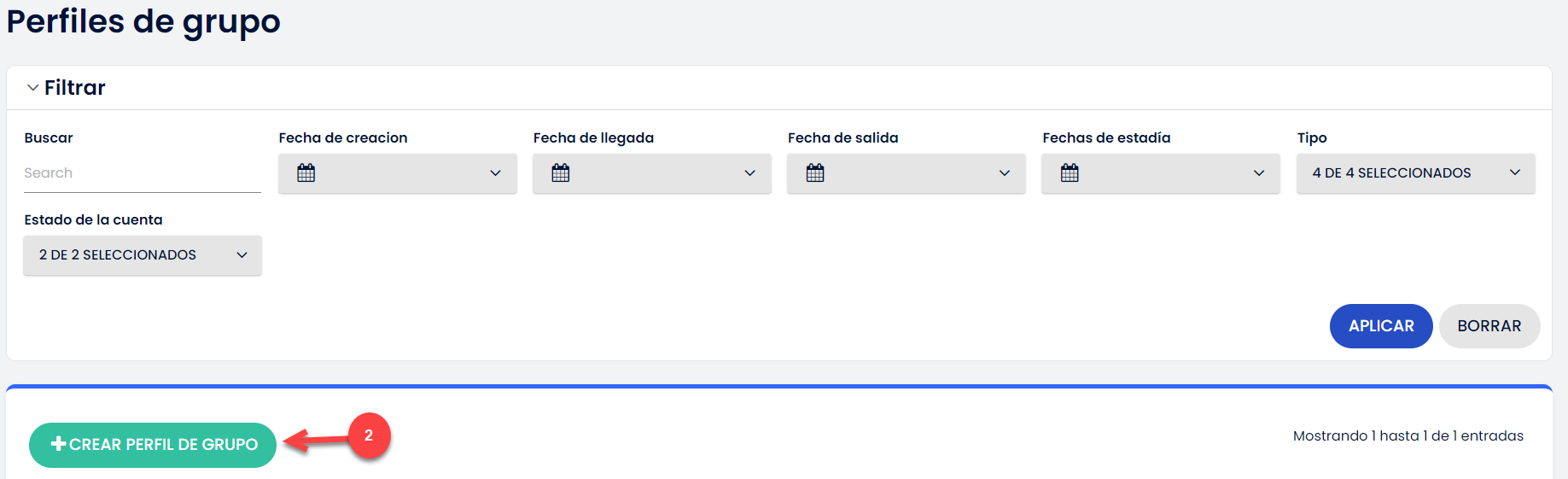
Task: Click the Fecha de salida calendar icon
Action: click(x=815, y=172)
